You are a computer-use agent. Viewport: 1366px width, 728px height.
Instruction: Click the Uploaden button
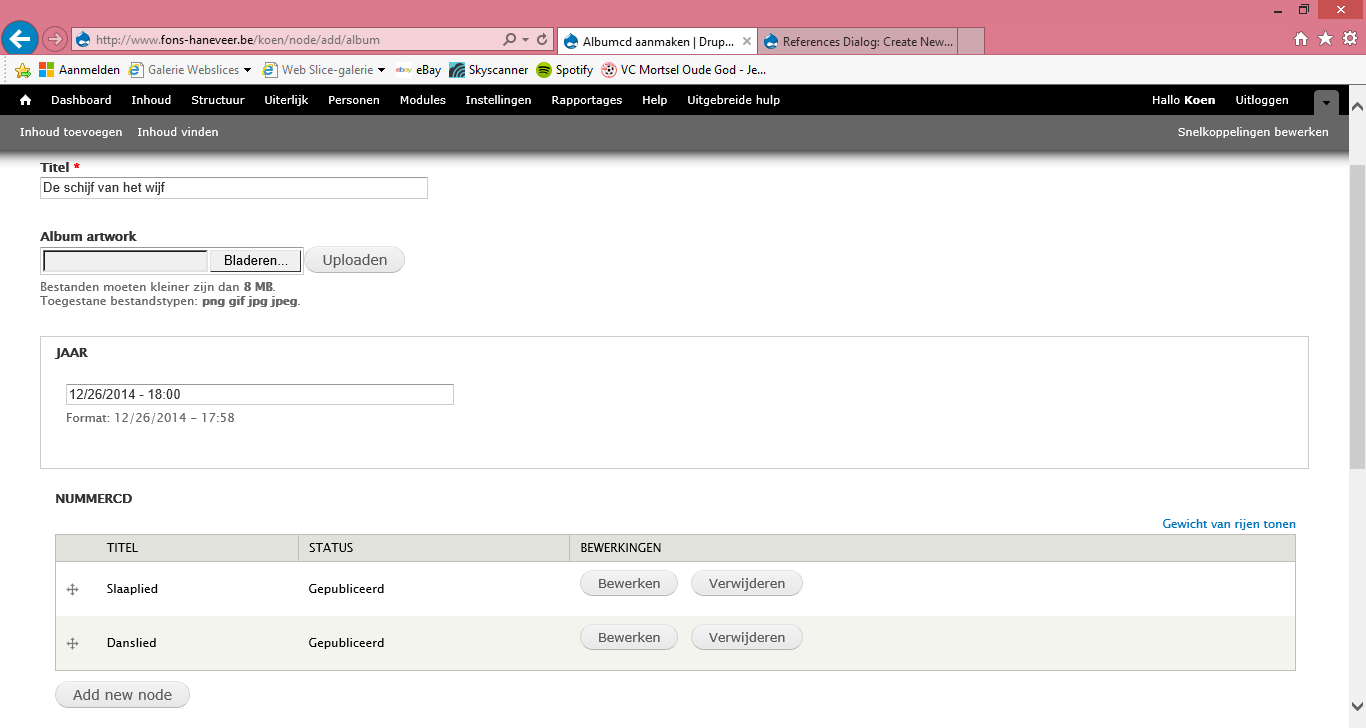point(354,260)
